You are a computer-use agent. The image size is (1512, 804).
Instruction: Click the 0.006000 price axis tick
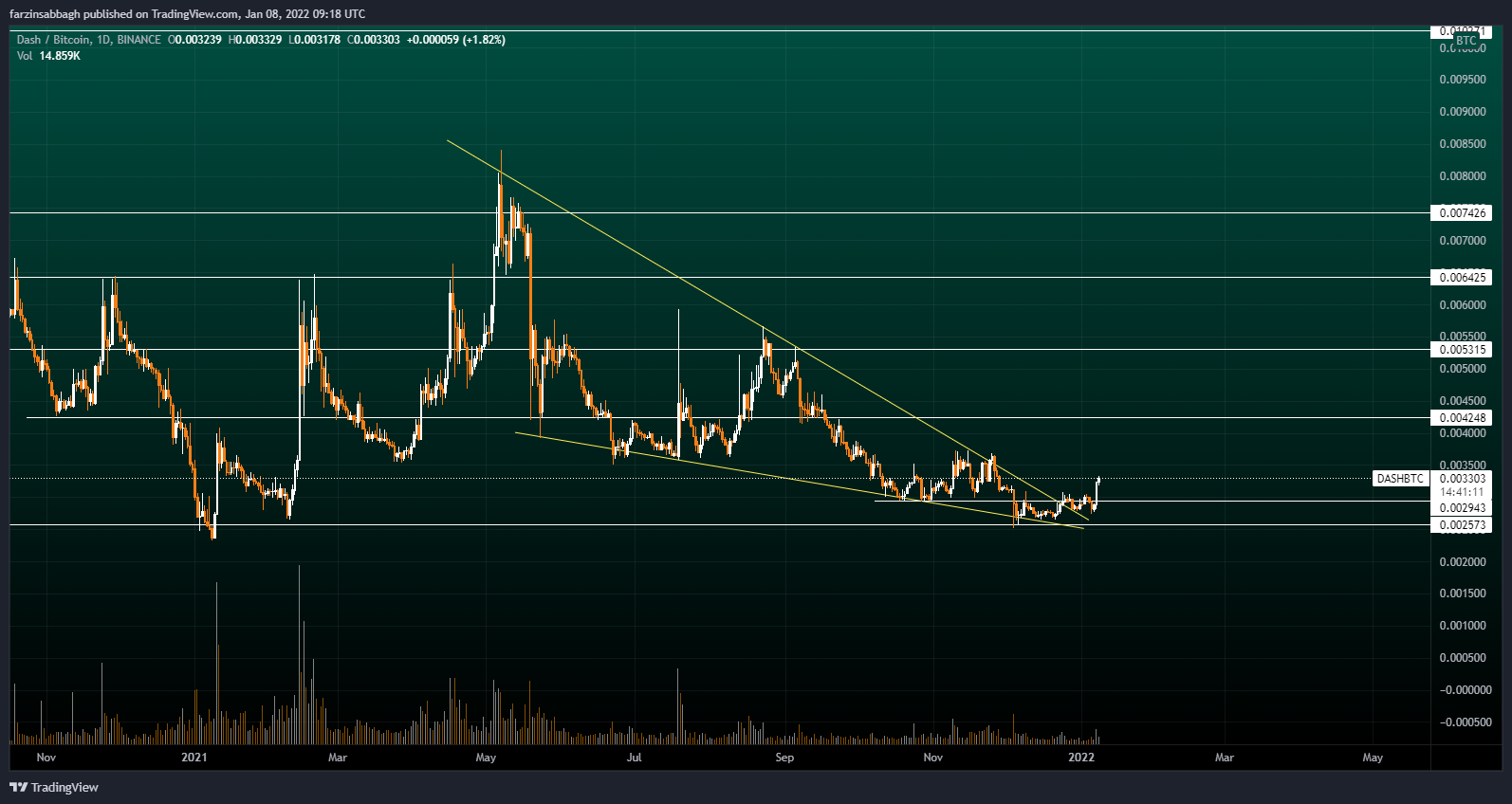coord(1462,305)
